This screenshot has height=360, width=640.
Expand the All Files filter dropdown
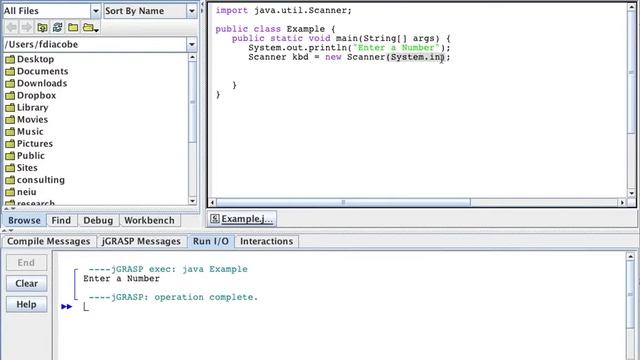click(95, 11)
